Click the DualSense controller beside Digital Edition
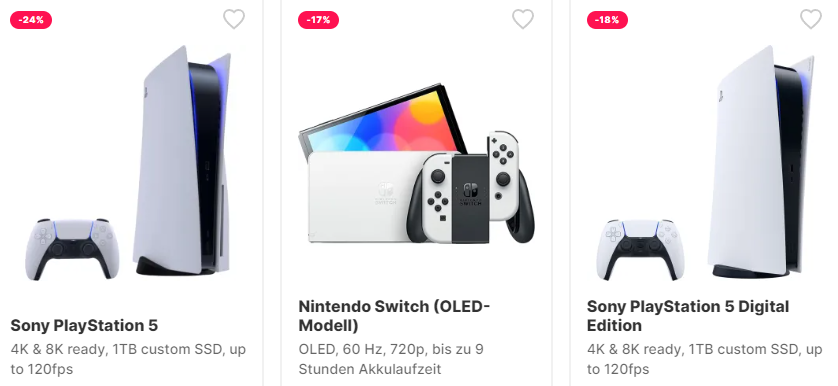This screenshot has height=386, width=838. pyautogui.click(x=640, y=249)
